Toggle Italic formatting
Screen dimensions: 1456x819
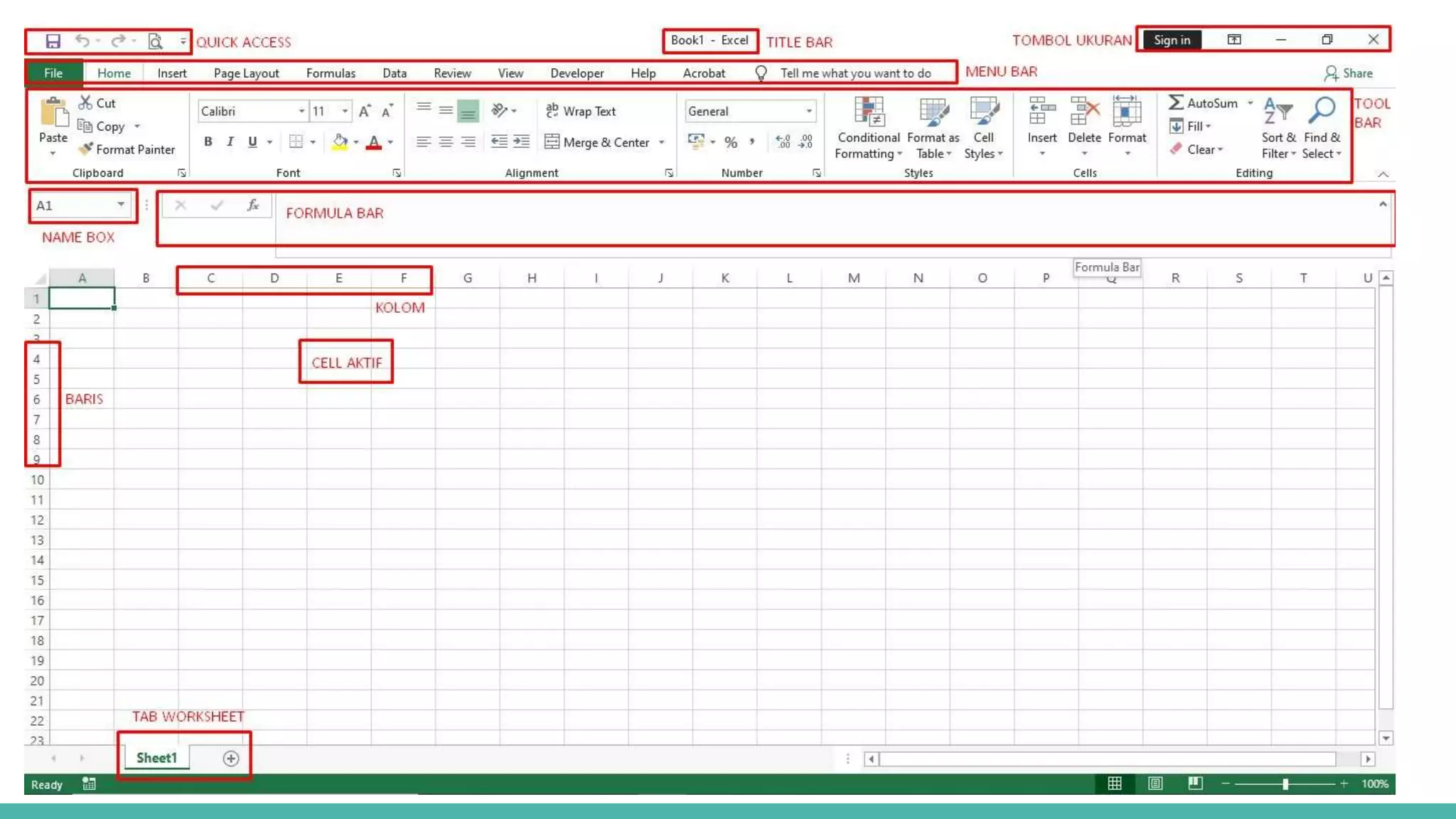230,142
